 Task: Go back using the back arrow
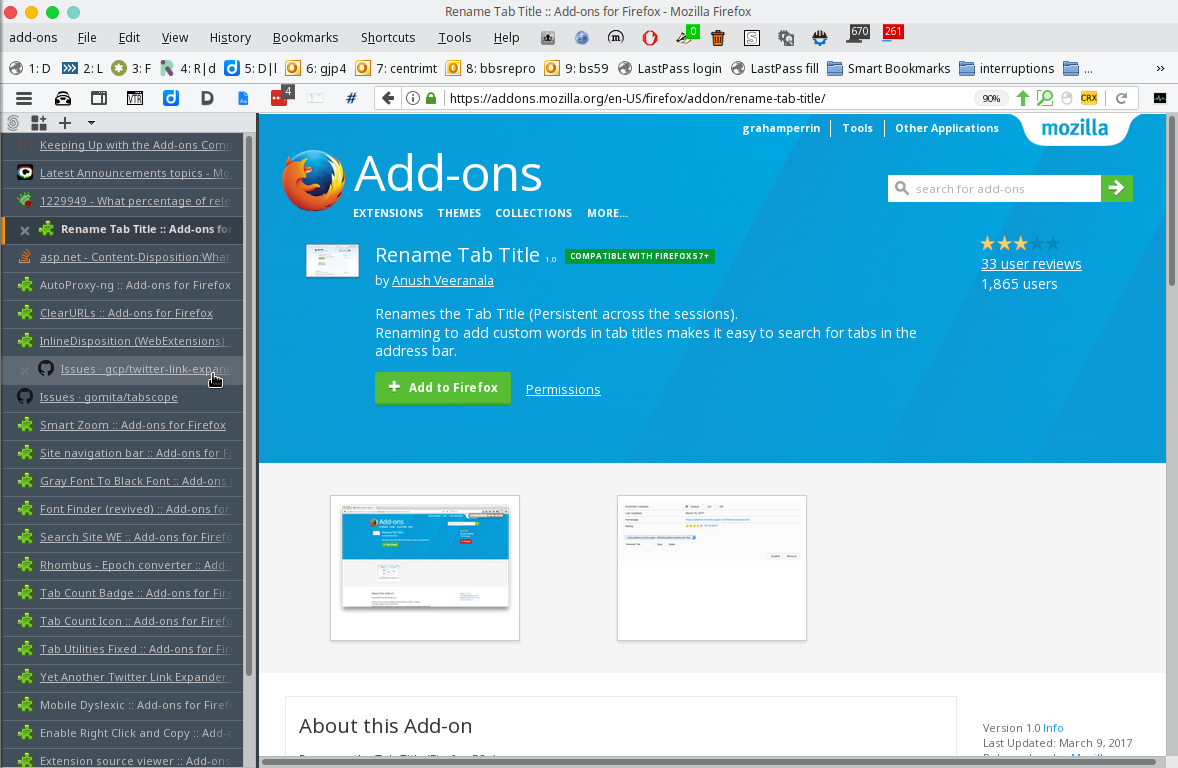click(388, 98)
